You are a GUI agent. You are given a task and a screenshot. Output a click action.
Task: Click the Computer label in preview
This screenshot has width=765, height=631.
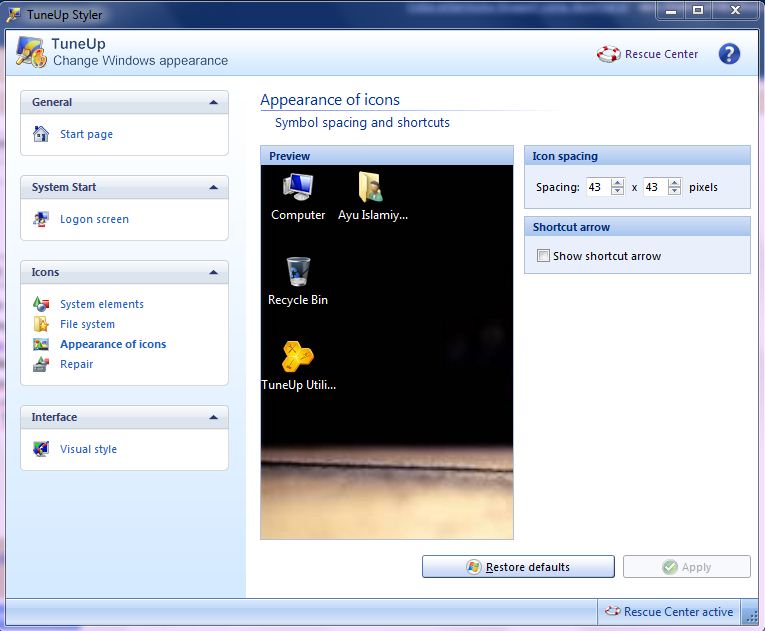(x=298, y=215)
